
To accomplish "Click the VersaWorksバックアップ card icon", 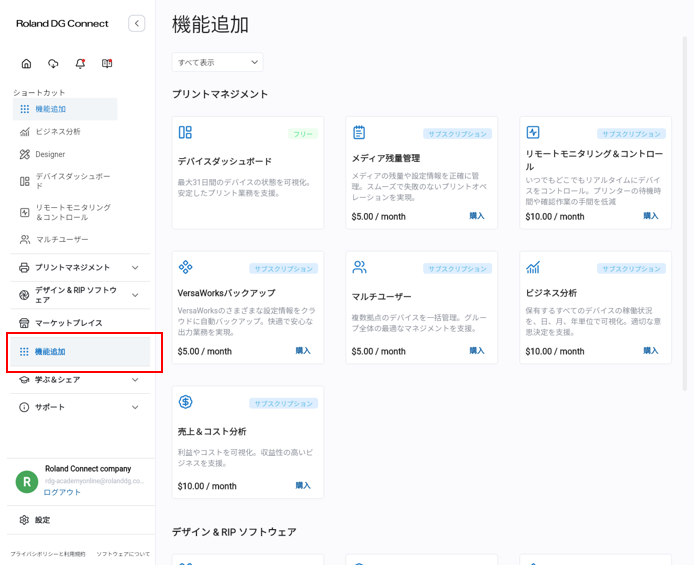I will (x=185, y=267).
